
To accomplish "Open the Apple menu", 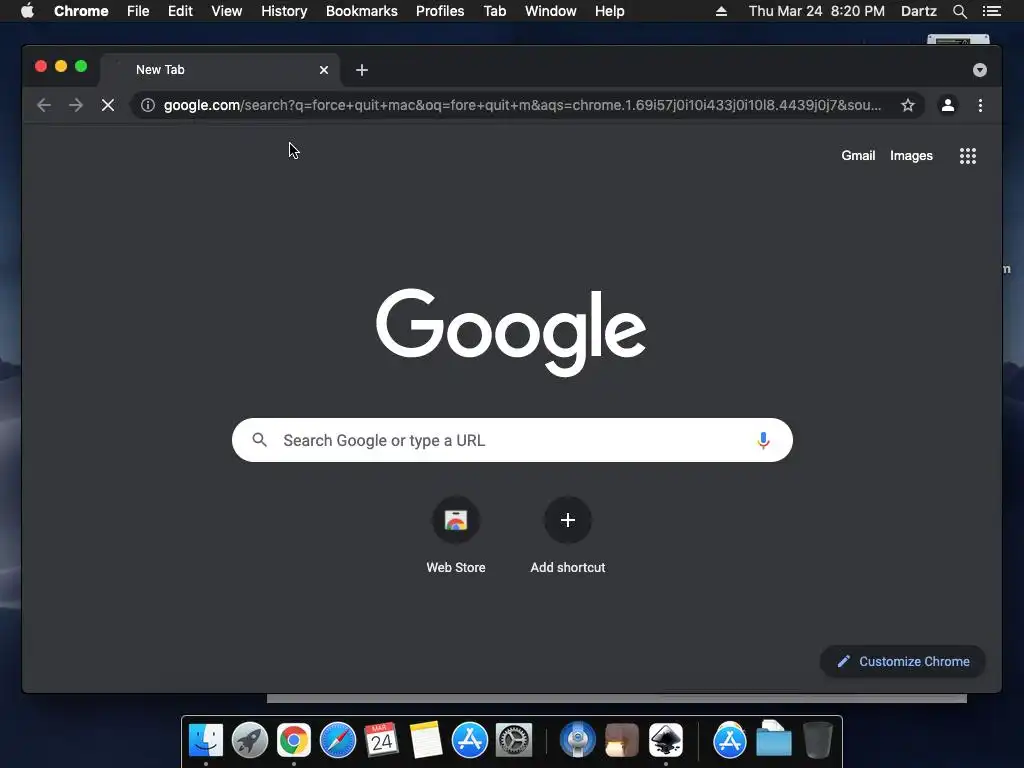I will 27,11.
